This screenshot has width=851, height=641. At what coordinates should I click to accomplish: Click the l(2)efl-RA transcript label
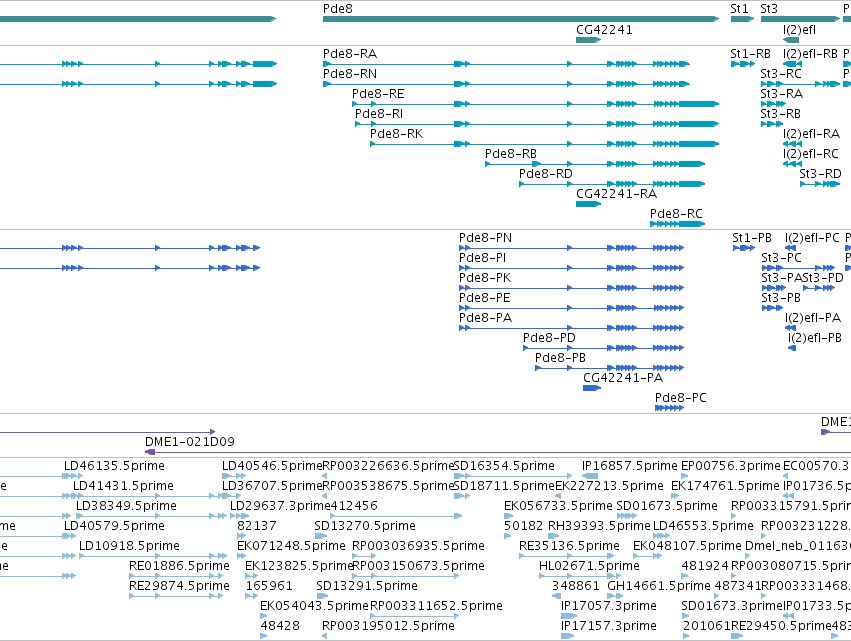[x=811, y=134]
